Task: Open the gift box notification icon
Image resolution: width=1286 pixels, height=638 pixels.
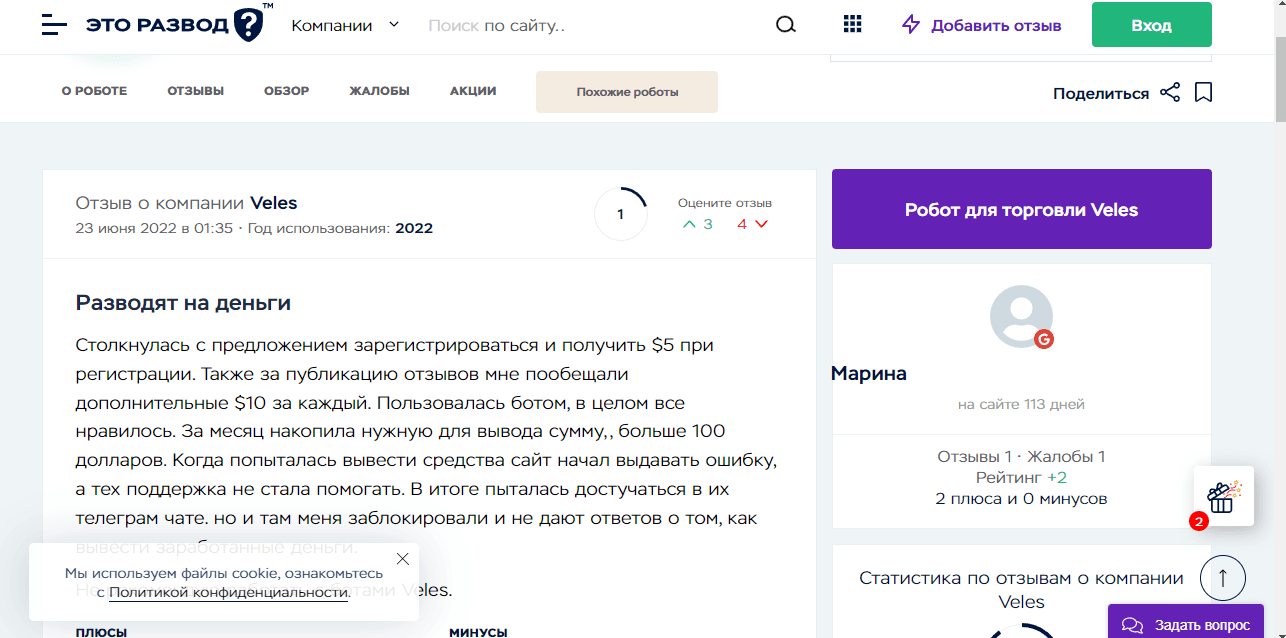Action: pyautogui.click(x=1223, y=495)
